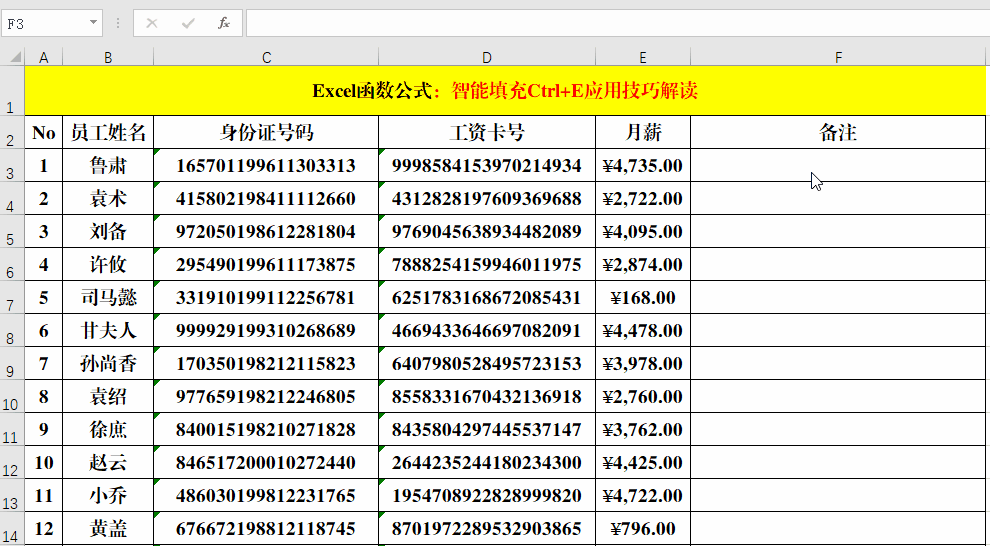990x546 pixels.
Task: Click inside the Name Box showing F3
Action: [x=44, y=23]
